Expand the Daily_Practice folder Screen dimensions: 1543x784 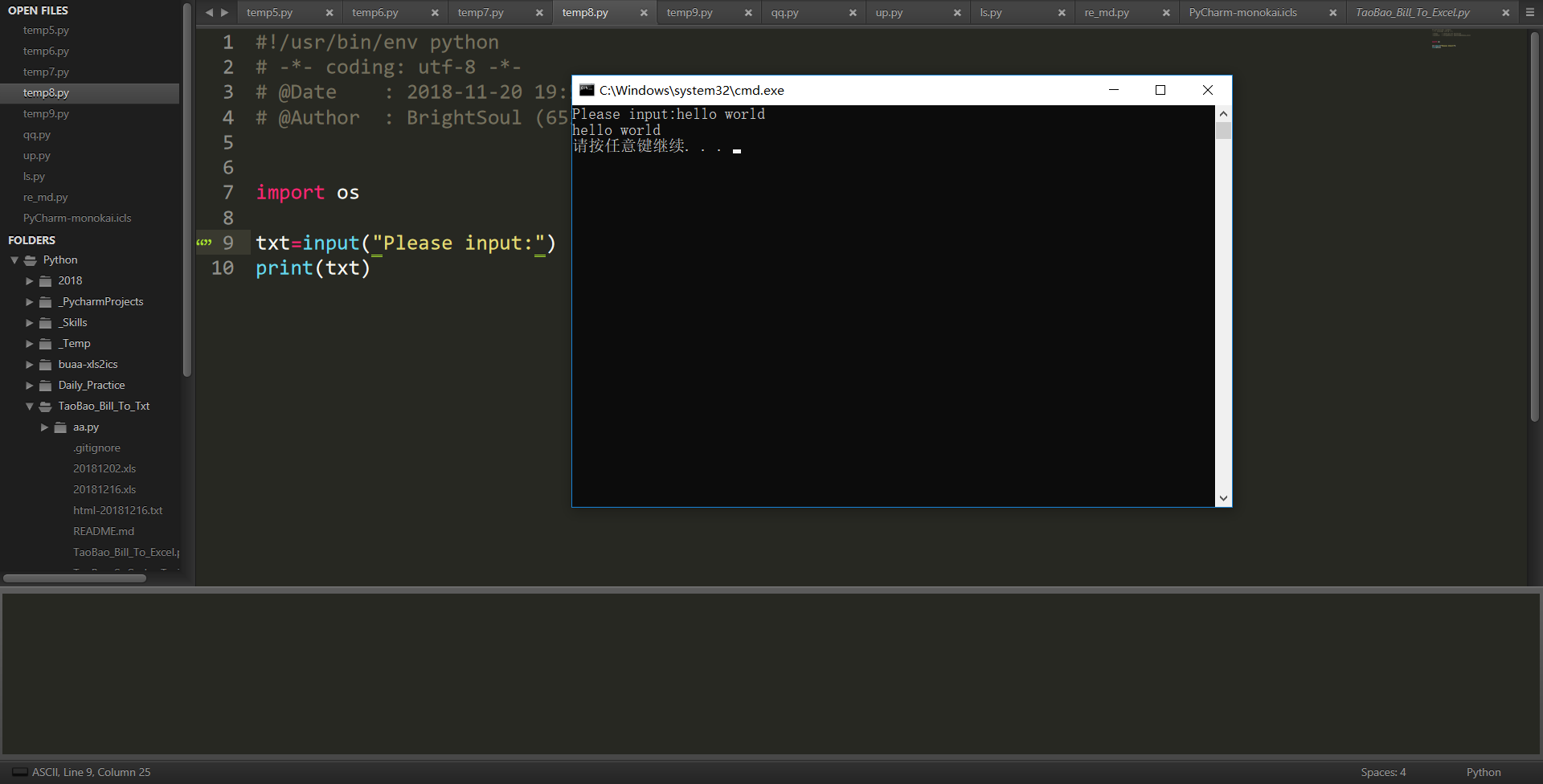pyautogui.click(x=30, y=386)
